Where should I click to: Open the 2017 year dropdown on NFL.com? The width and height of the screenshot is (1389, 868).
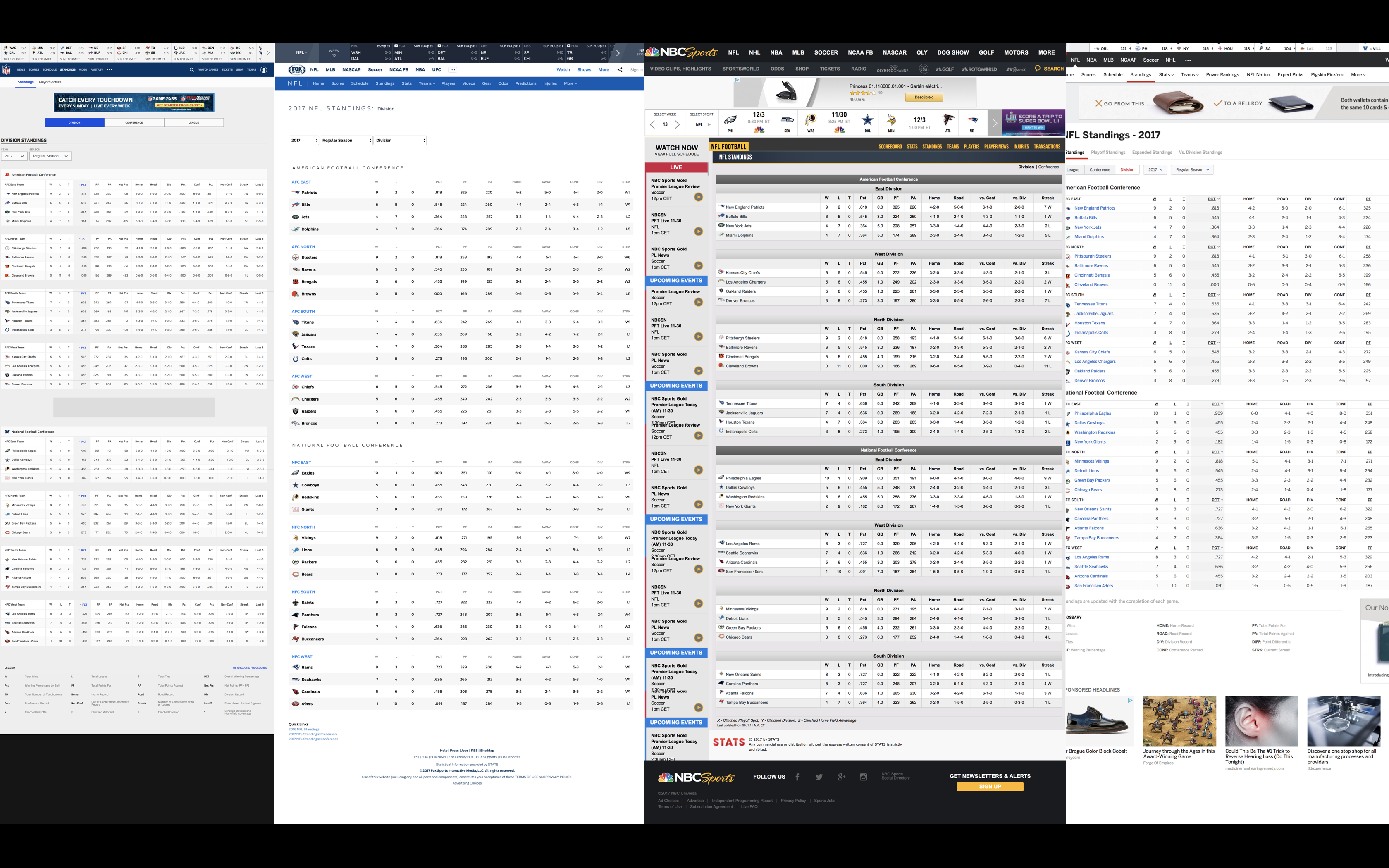tap(14, 156)
